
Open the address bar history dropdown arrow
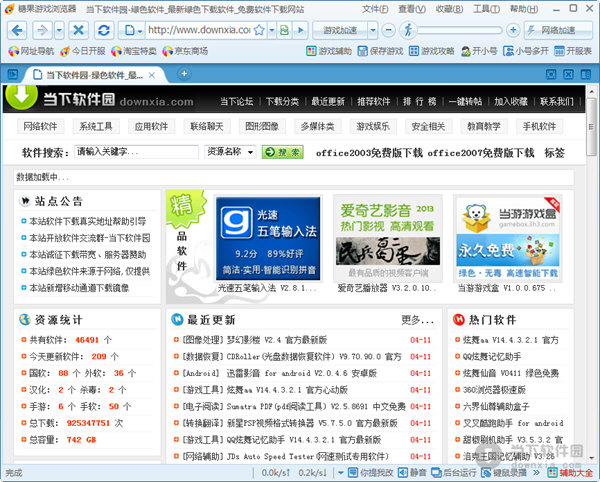pos(272,30)
